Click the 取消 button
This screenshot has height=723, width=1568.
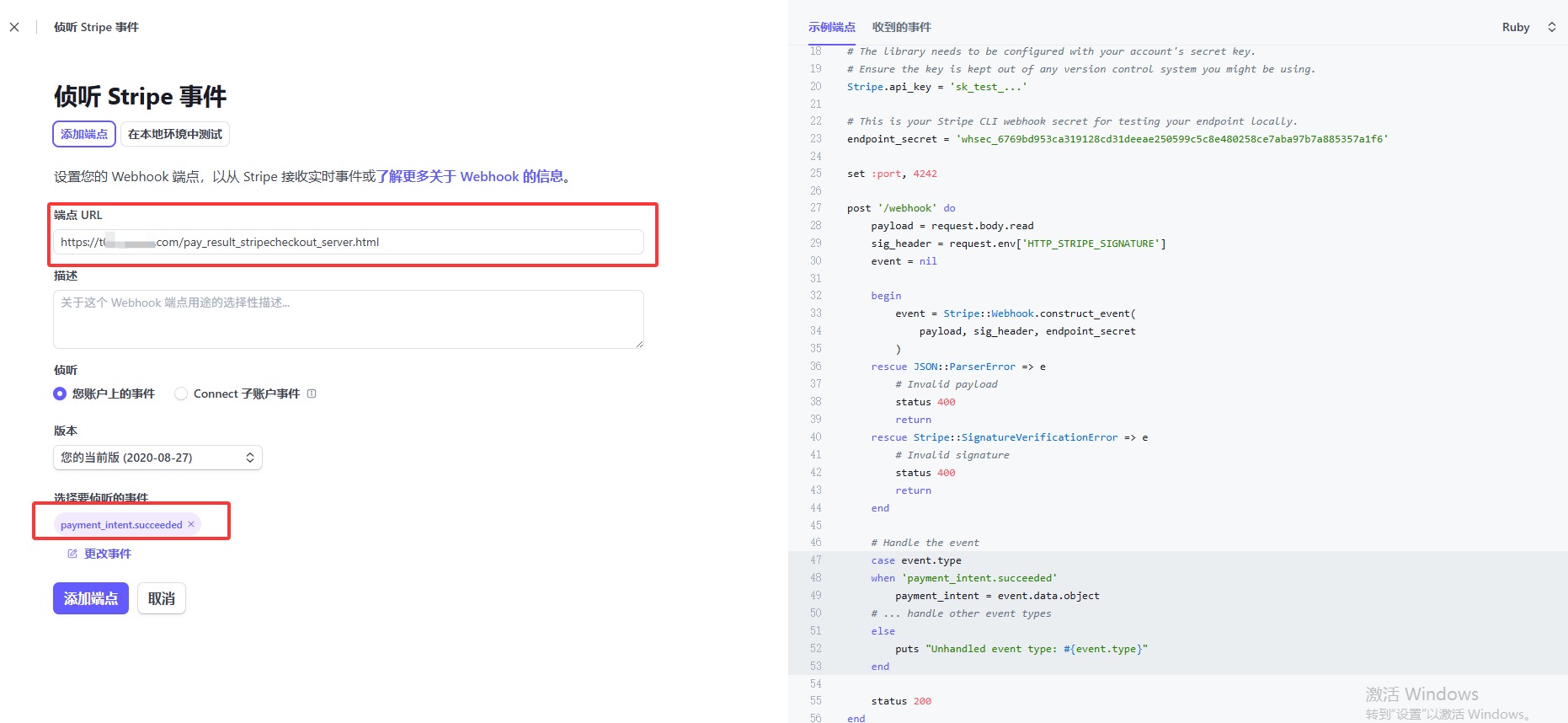pos(162,598)
